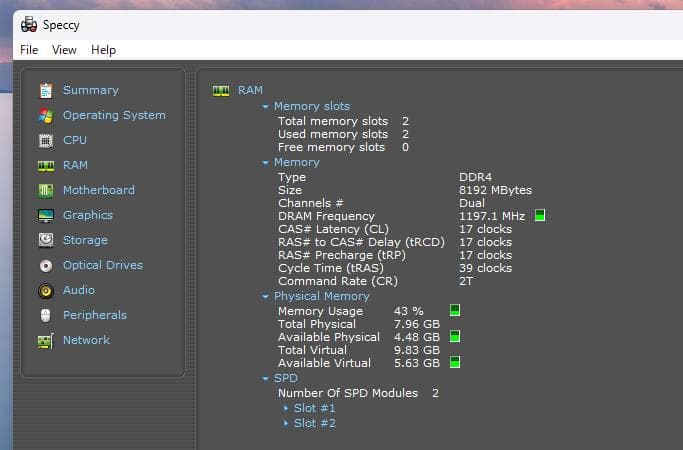
Task: Go to the Summary section
Action: [x=91, y=90]
